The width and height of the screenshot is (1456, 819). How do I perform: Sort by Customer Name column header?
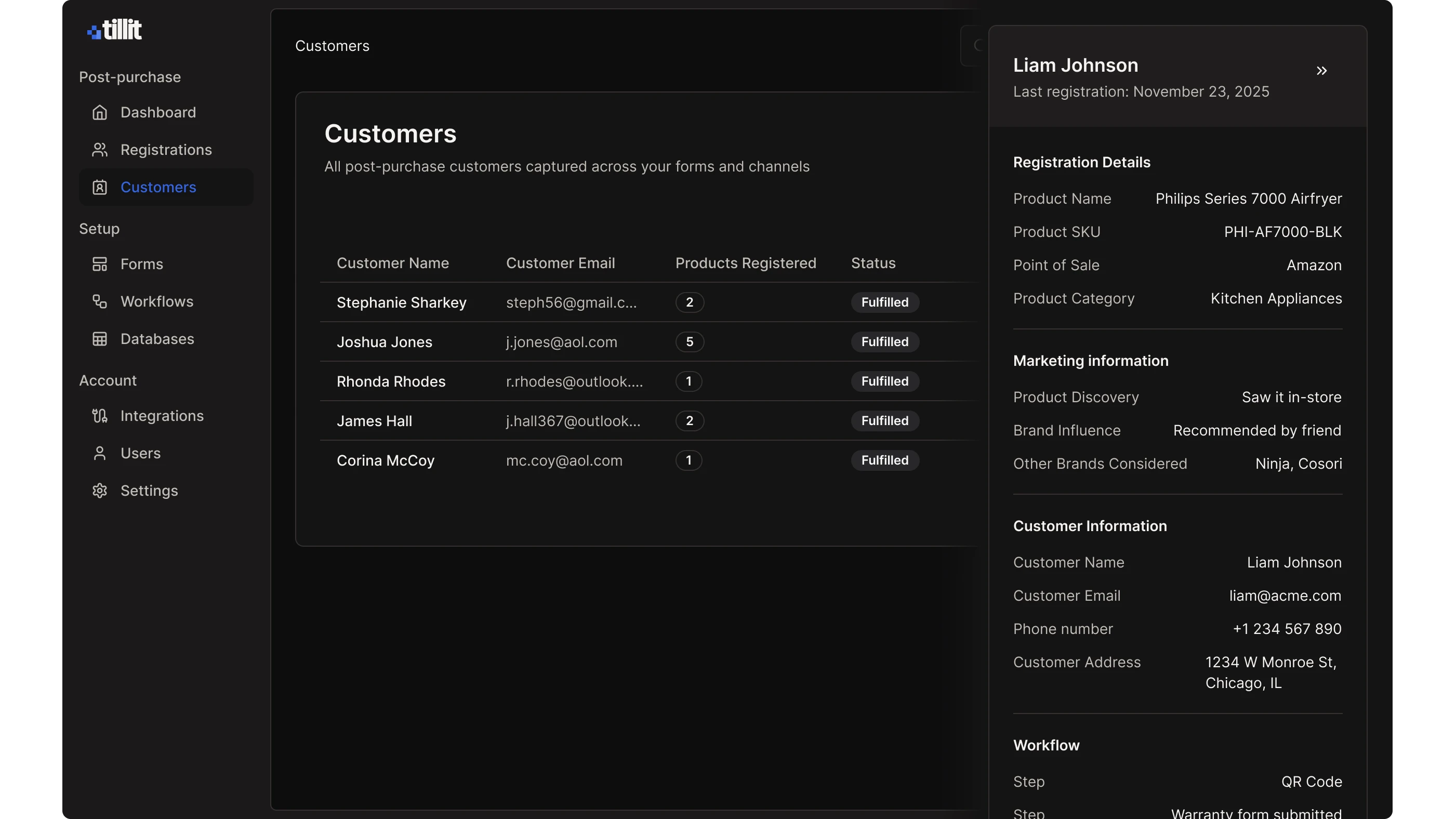coord(392,263)
